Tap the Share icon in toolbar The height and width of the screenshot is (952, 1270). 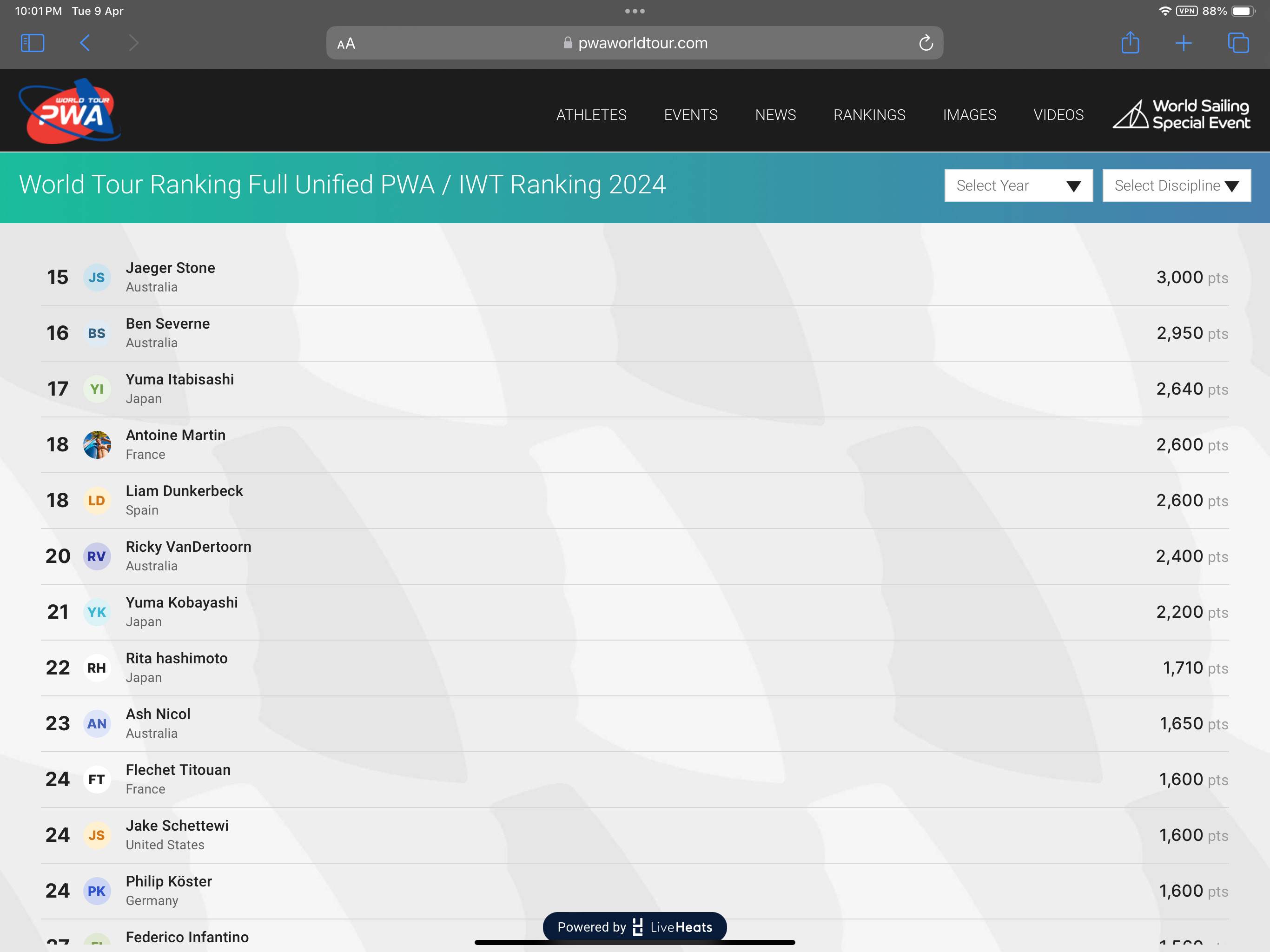point(1130,43)
